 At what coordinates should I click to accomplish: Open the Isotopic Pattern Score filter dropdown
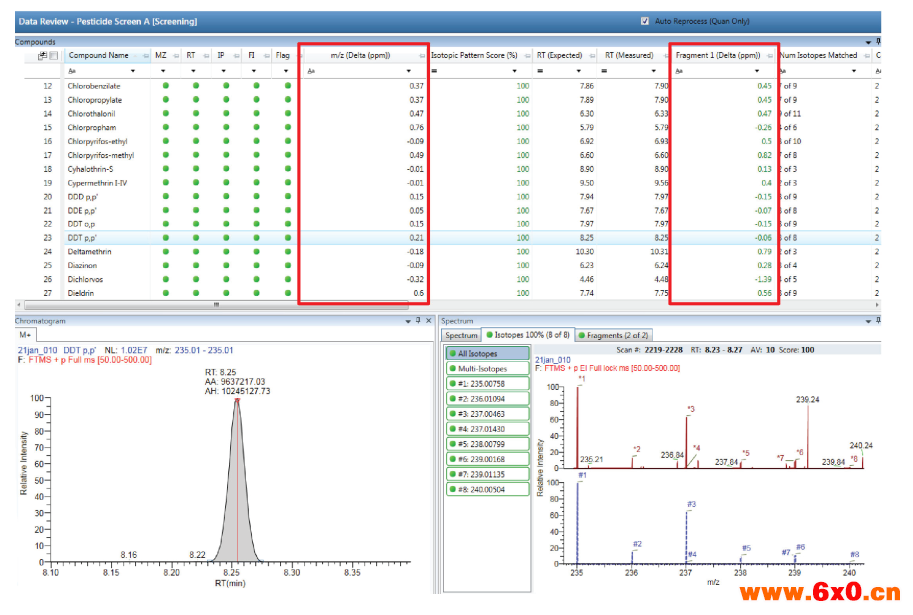click(x=515, y=71)
